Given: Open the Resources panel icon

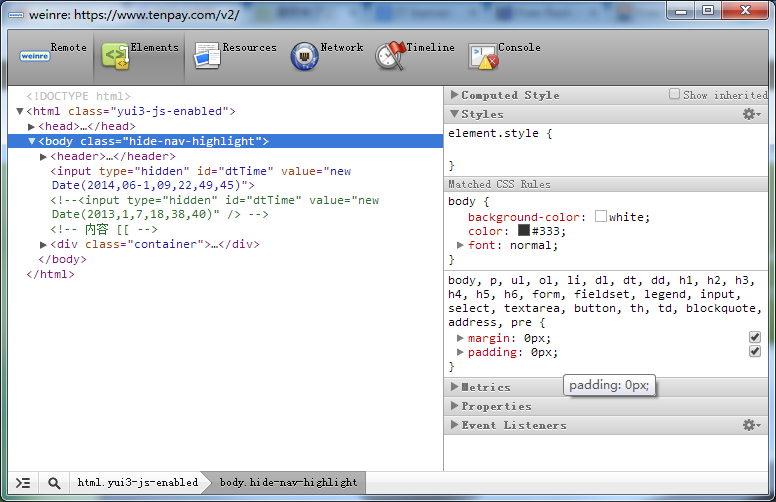Looking at the screenshot, I should click(207, 56).
